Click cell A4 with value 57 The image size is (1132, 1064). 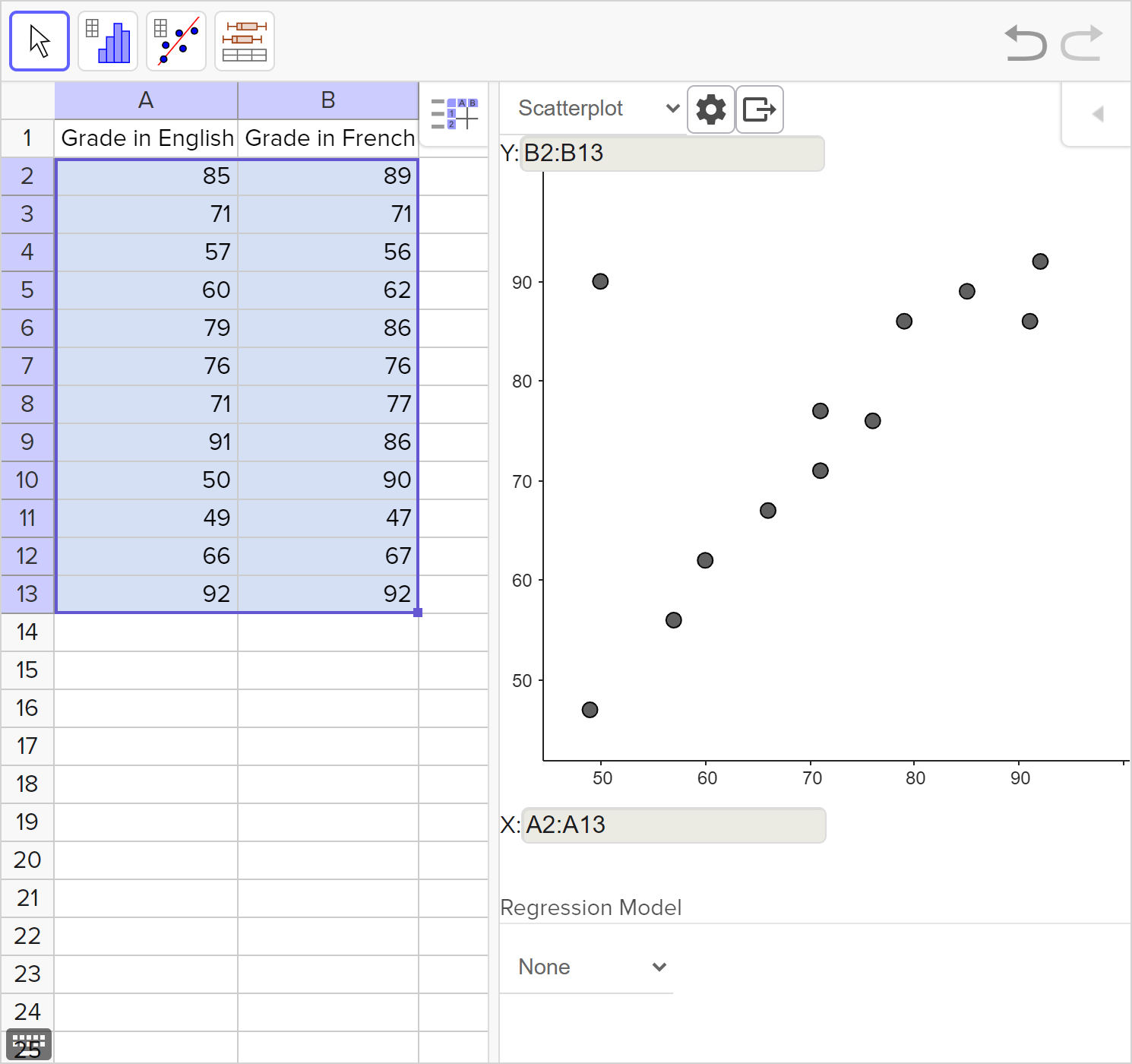point(147,252)
